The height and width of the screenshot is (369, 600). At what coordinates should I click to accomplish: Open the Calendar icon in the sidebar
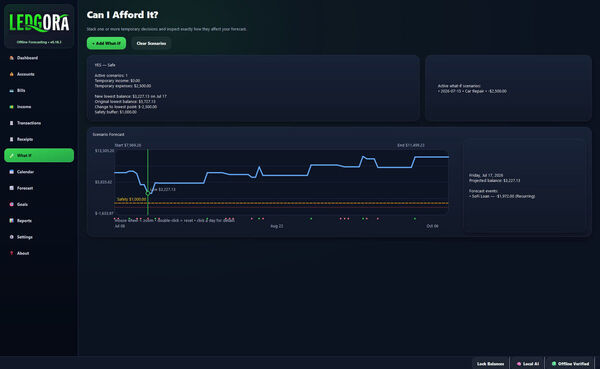[11, 172]
